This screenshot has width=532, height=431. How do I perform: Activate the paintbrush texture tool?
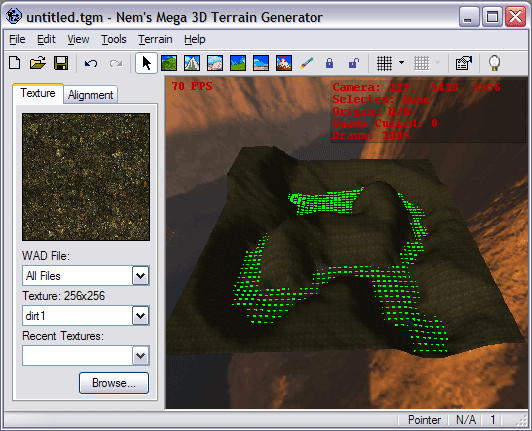tap(307, 63)
